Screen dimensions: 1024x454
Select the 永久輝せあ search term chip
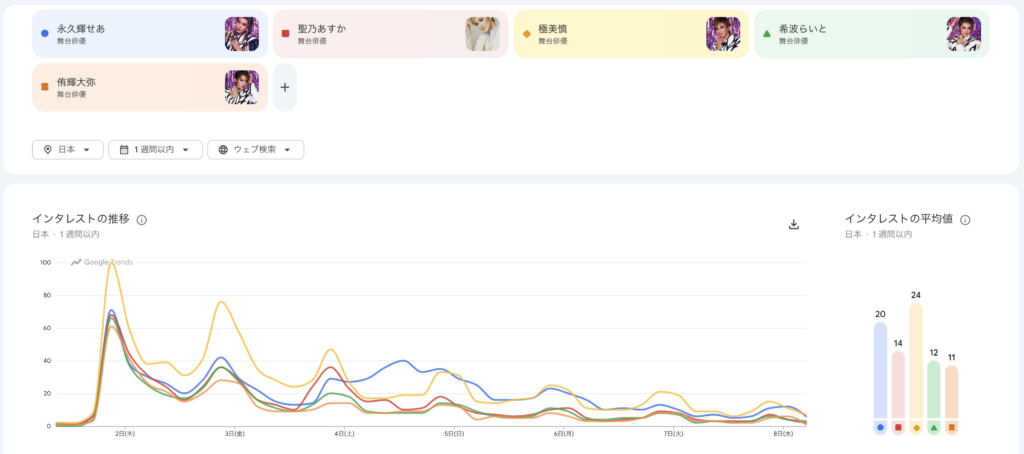pyautogui.click(x=150, y=34)
